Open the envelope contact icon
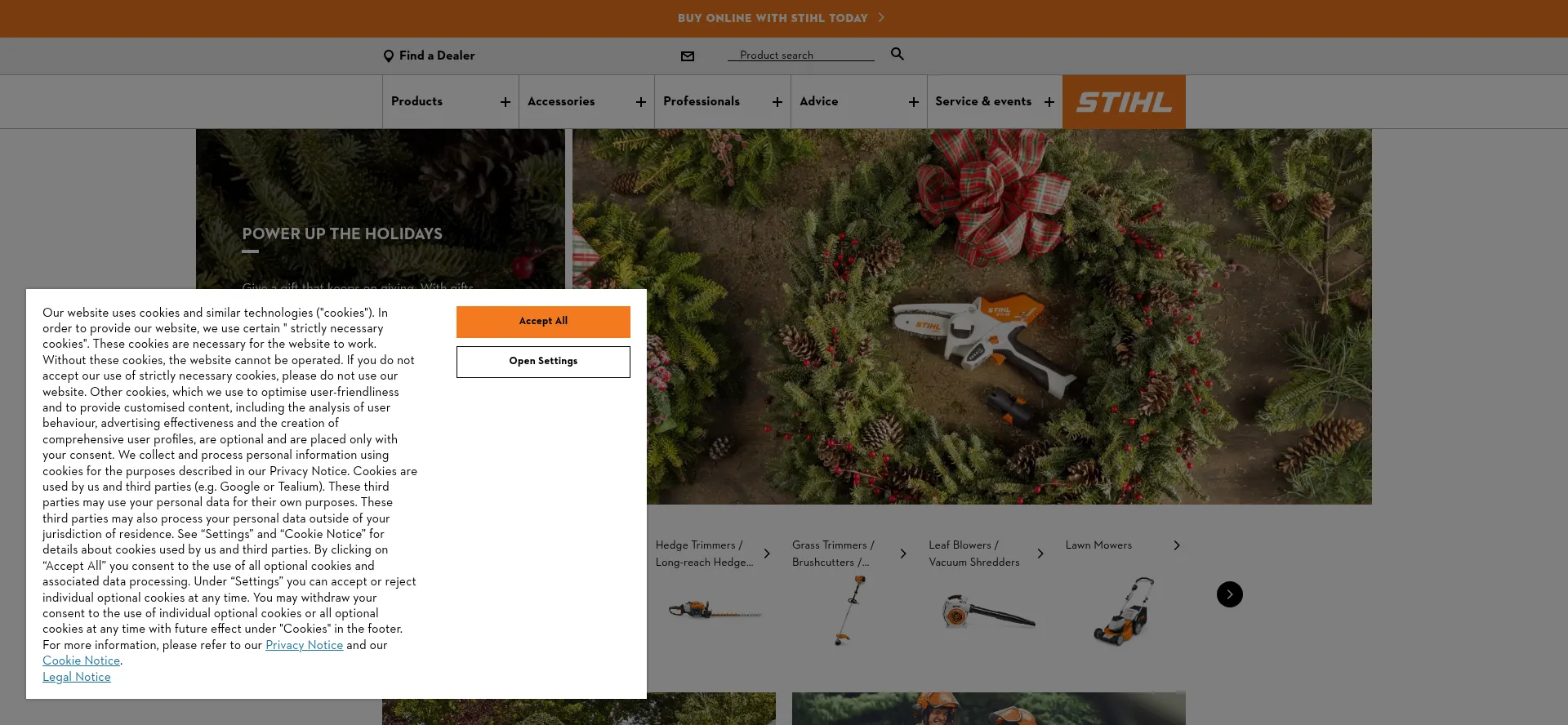 point(688,56)
